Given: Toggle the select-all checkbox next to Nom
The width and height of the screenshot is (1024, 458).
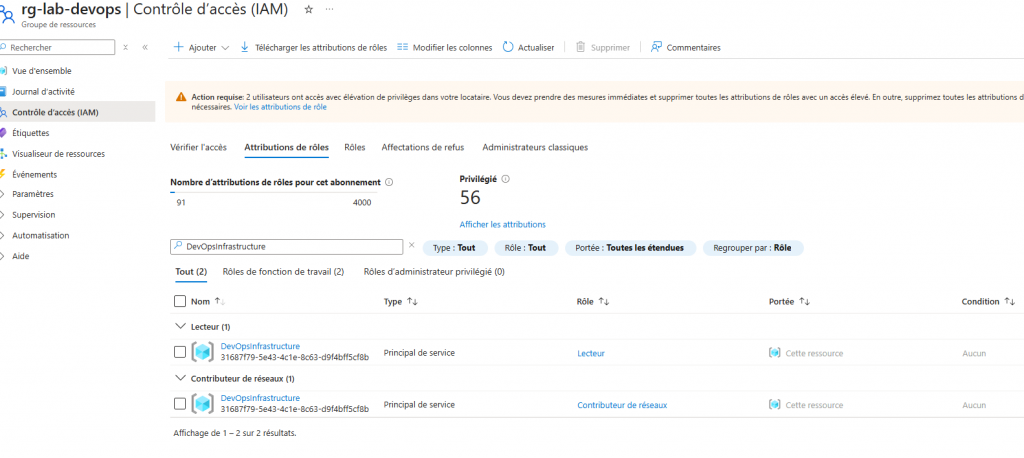Looking at the screenshot, I should 180,301.
